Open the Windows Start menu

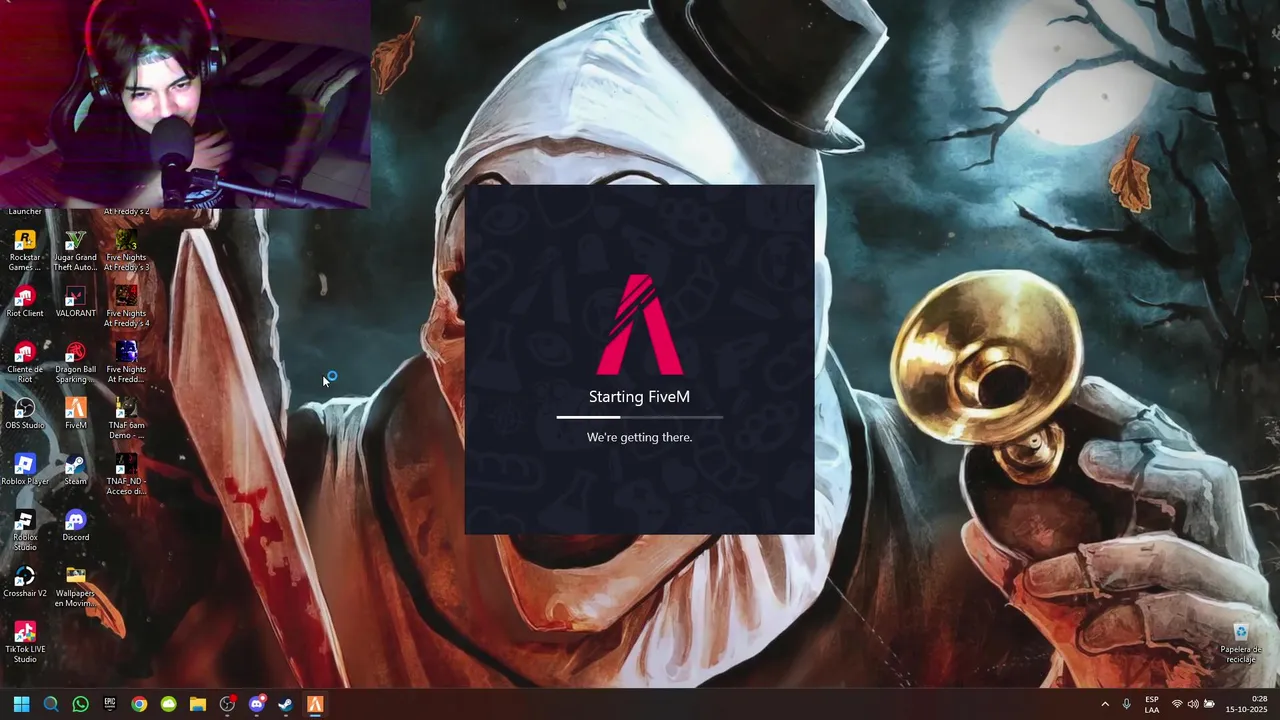tap(21, 704)
